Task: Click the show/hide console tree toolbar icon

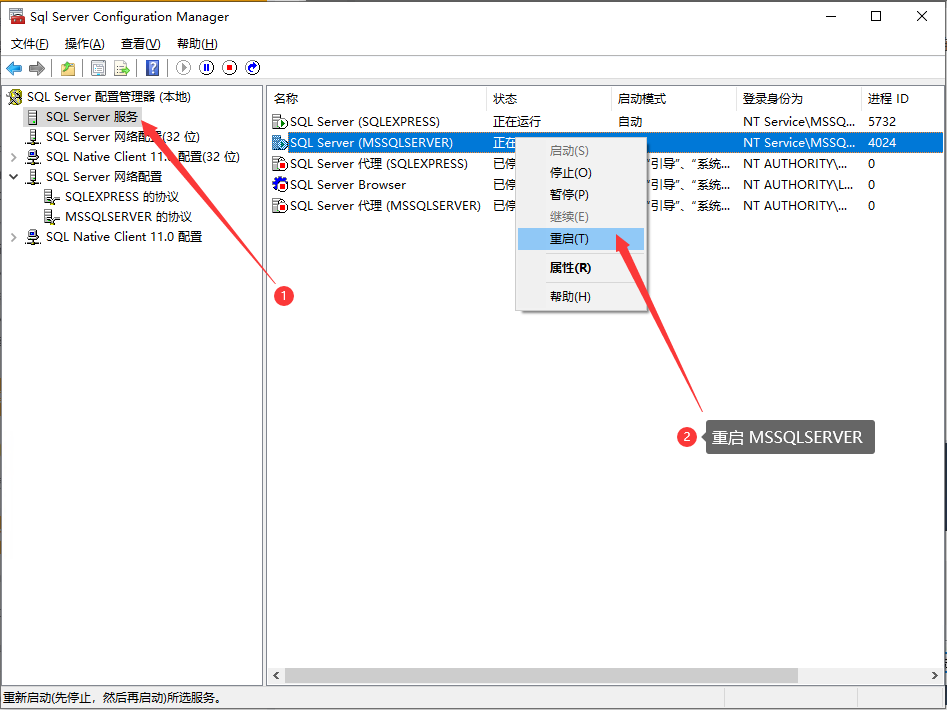Action: tap(99, 67)
